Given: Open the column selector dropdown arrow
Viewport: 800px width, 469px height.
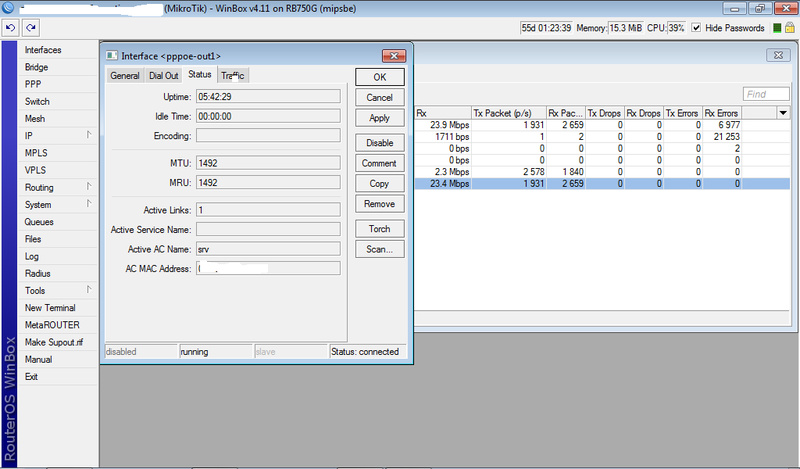Looking at the screenshot, I should (783, 113).
